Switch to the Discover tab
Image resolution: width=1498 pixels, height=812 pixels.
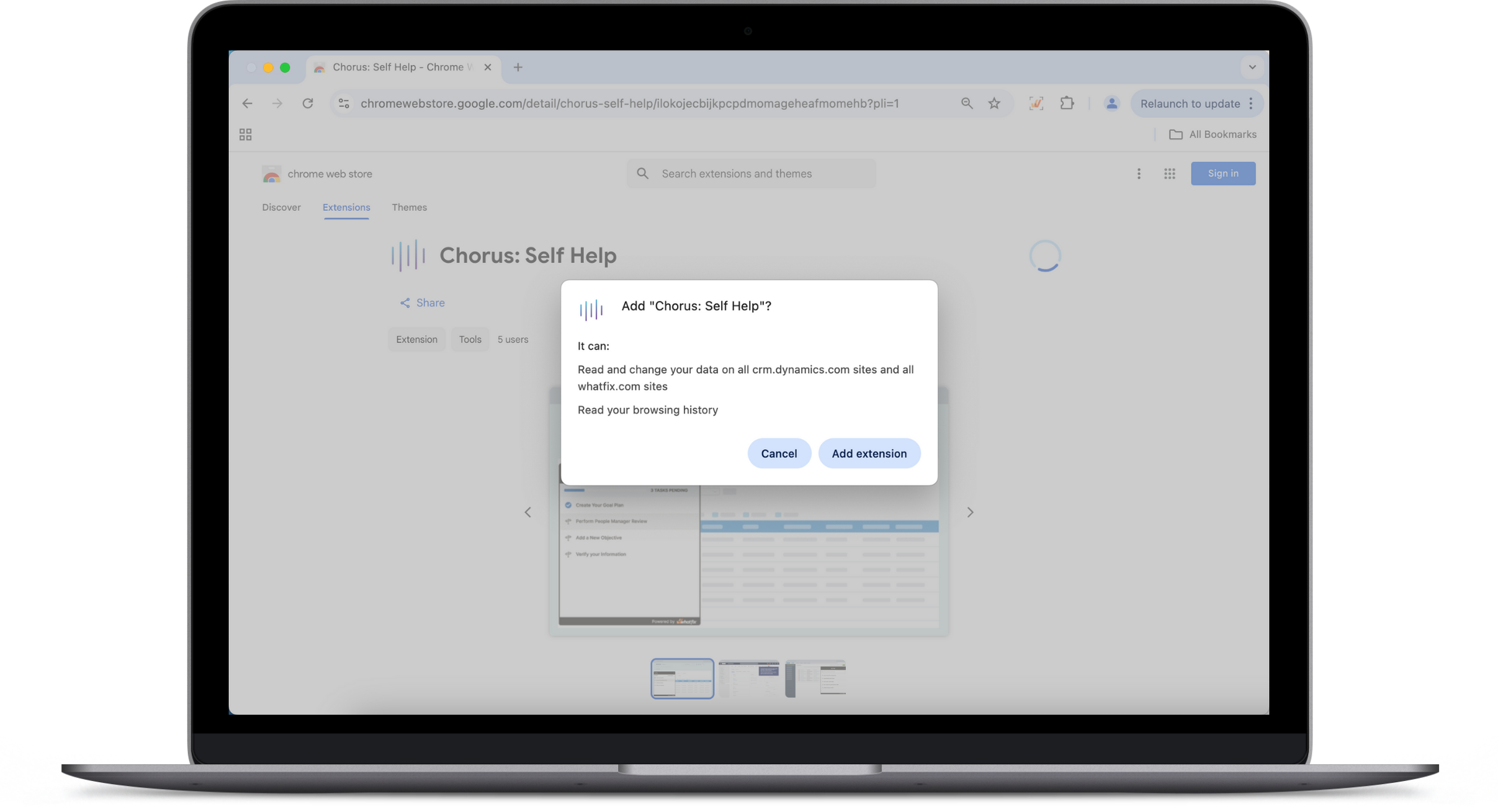[281, 207]
